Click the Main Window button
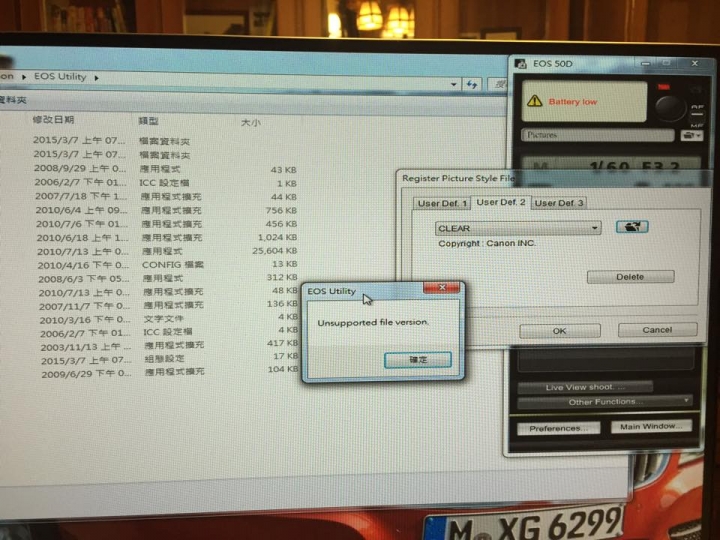 click(x=651, y=427)
